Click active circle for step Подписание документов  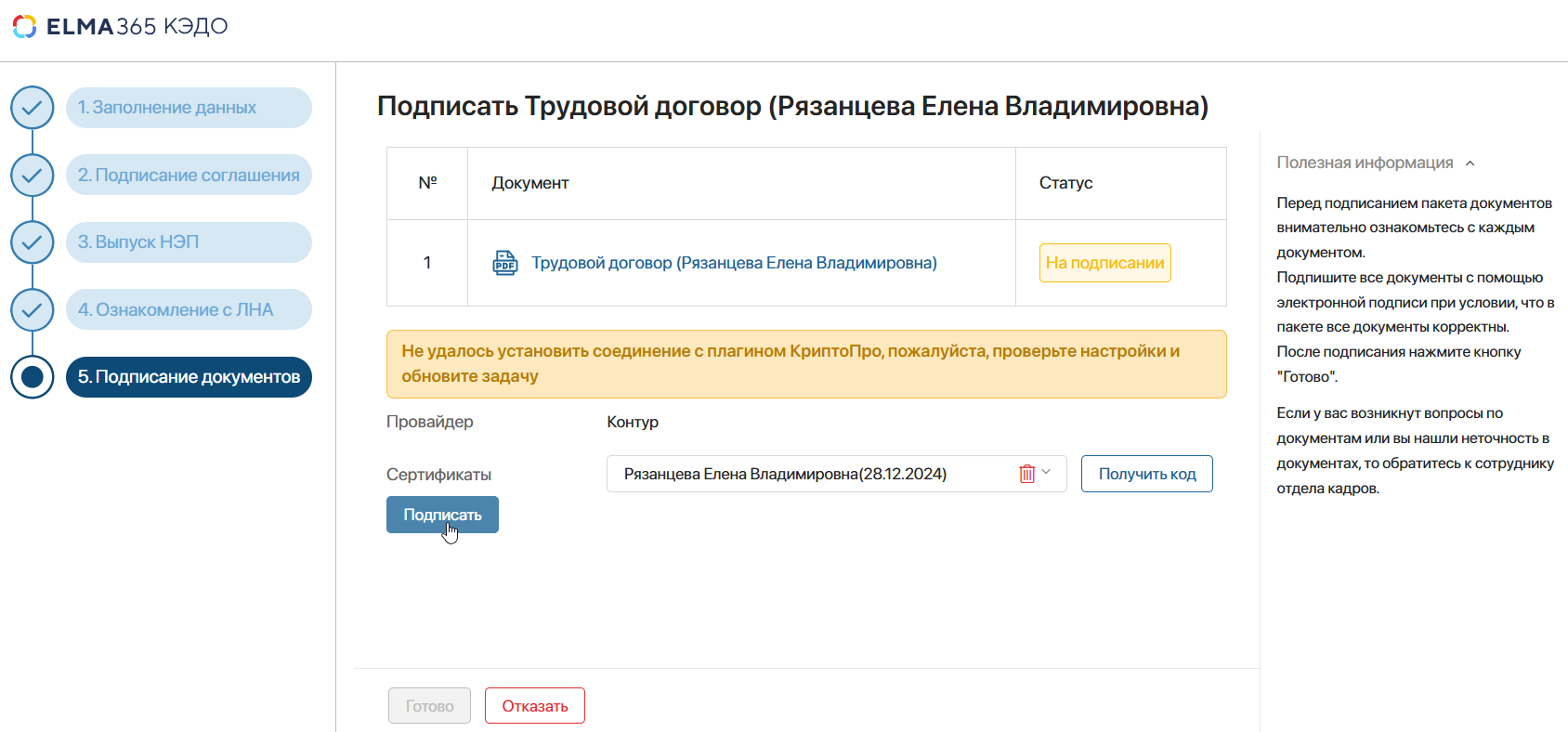tap(33, 377)
